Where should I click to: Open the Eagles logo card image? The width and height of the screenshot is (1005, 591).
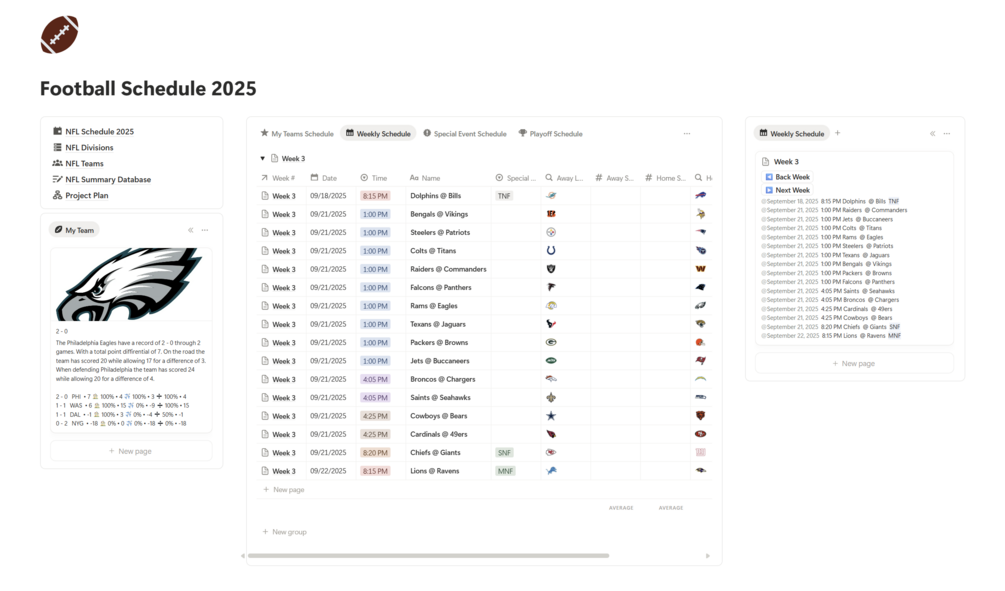[131, 284]
